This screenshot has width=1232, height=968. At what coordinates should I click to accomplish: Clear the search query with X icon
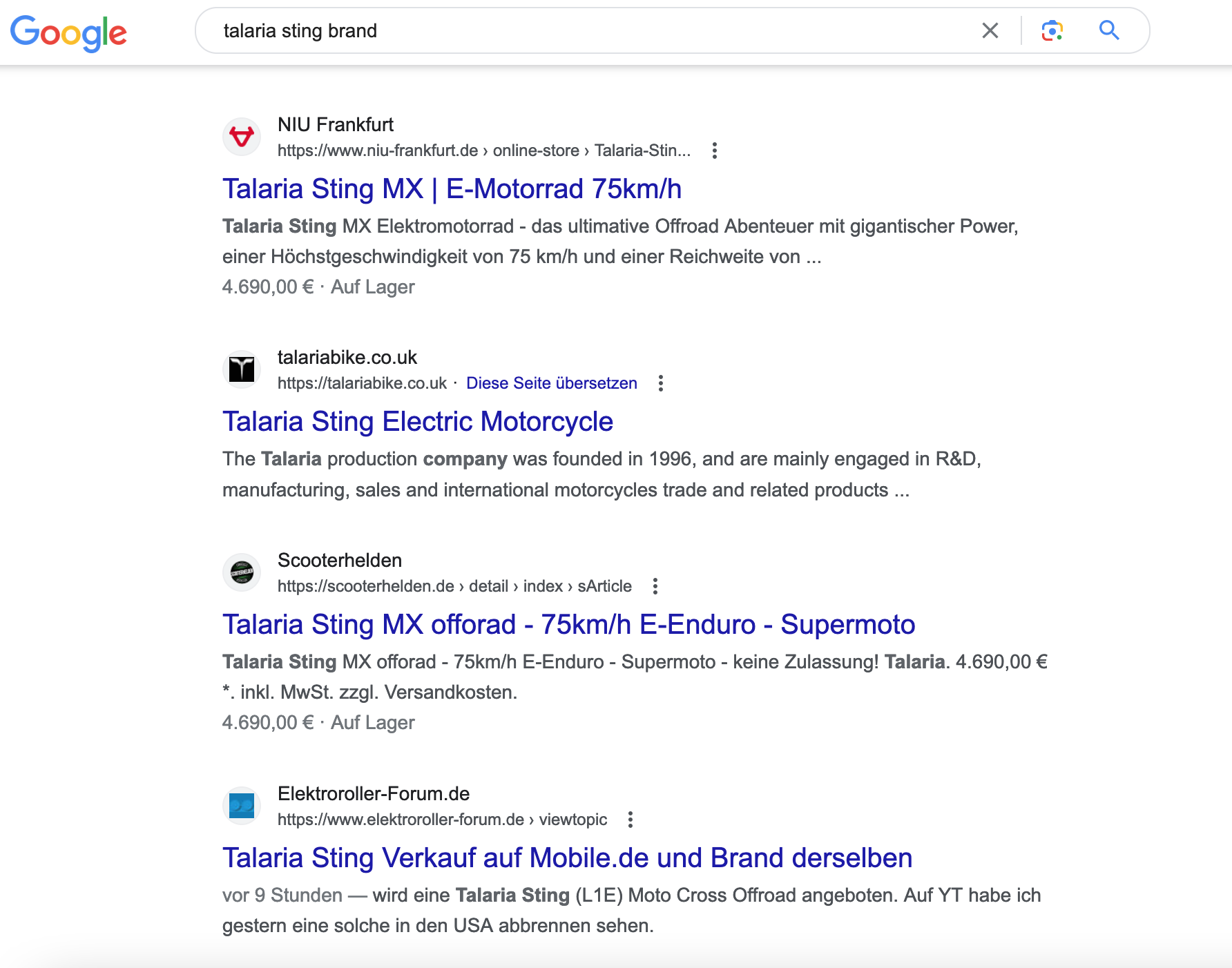tap(990, 30)
